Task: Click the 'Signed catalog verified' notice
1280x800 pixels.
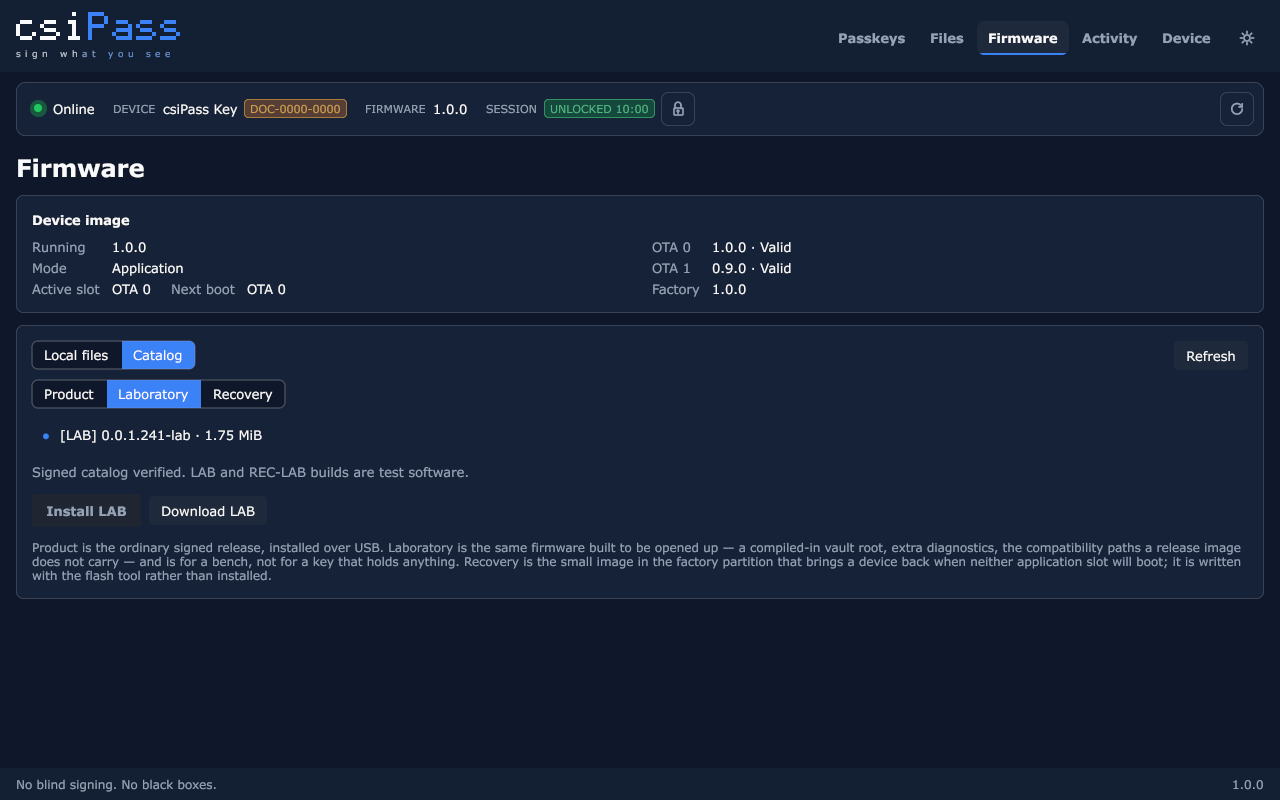Action: [x=250, y=472]
